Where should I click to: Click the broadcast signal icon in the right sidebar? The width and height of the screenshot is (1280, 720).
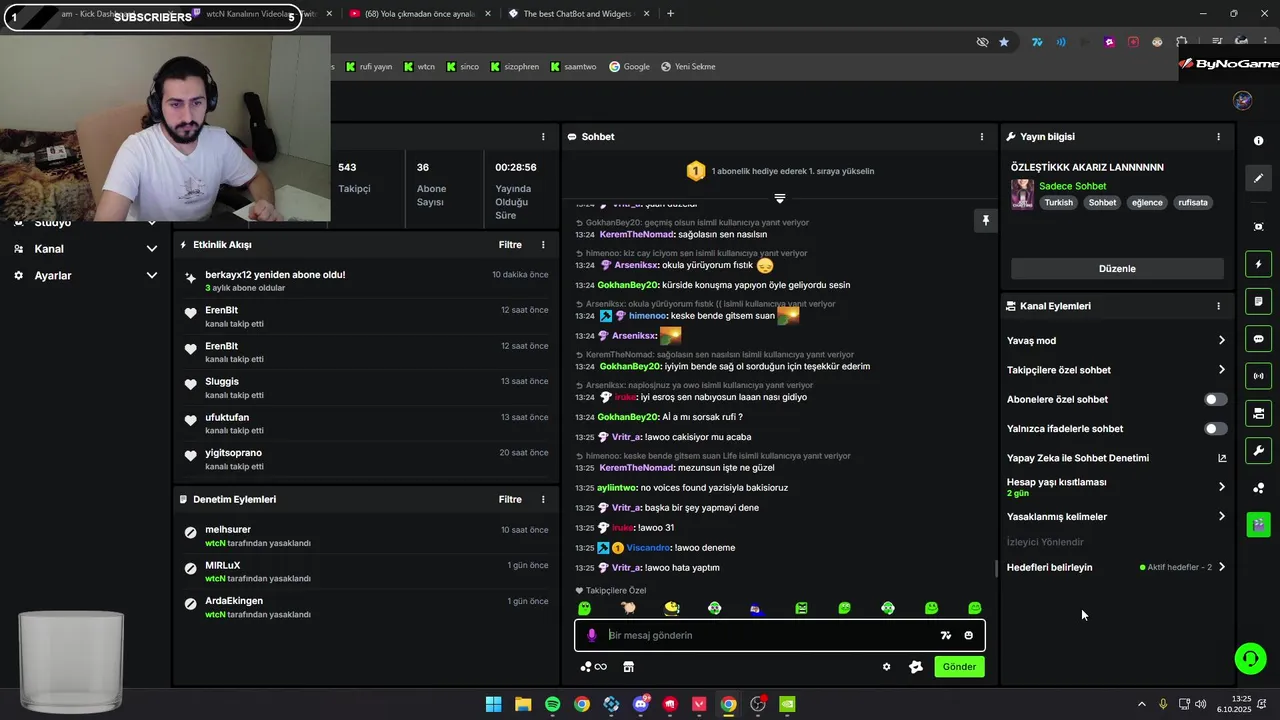pos(1258,376)
